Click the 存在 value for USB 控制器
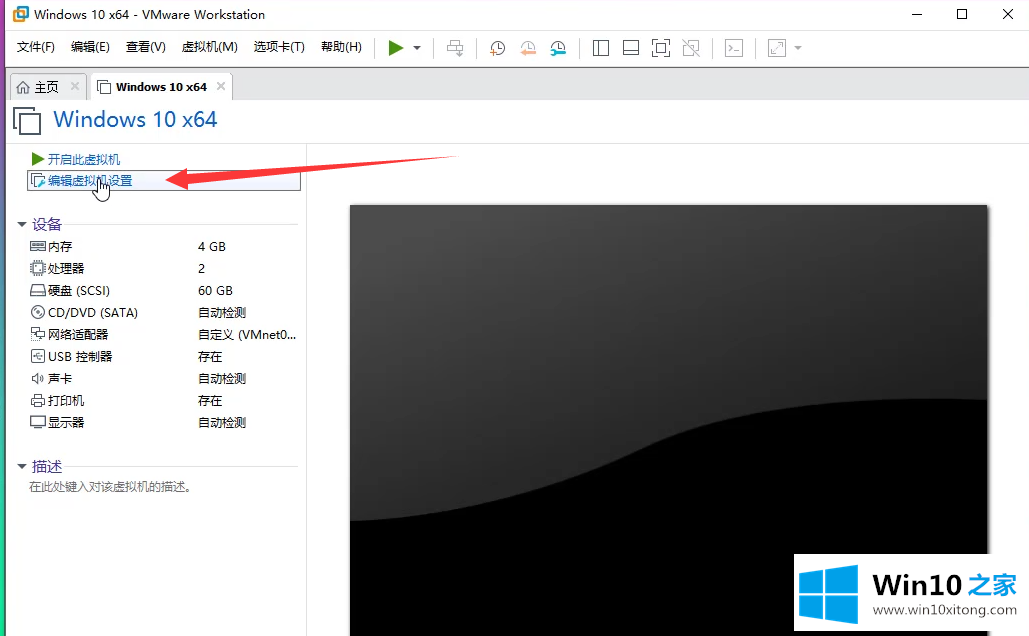1029x636 pixels. [x=210, y=356]
